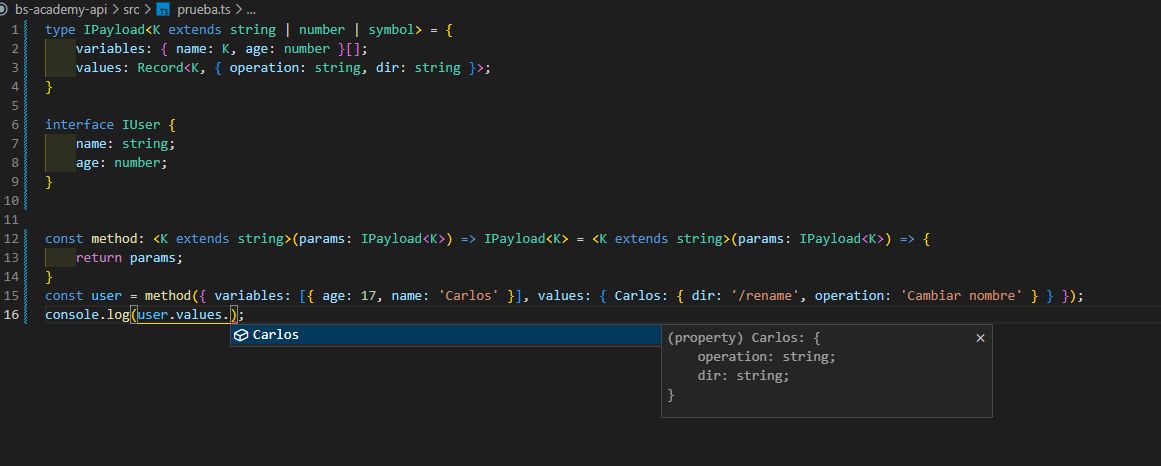
Task: Click 'symbol' type on line 1
Action: [392, 30]
